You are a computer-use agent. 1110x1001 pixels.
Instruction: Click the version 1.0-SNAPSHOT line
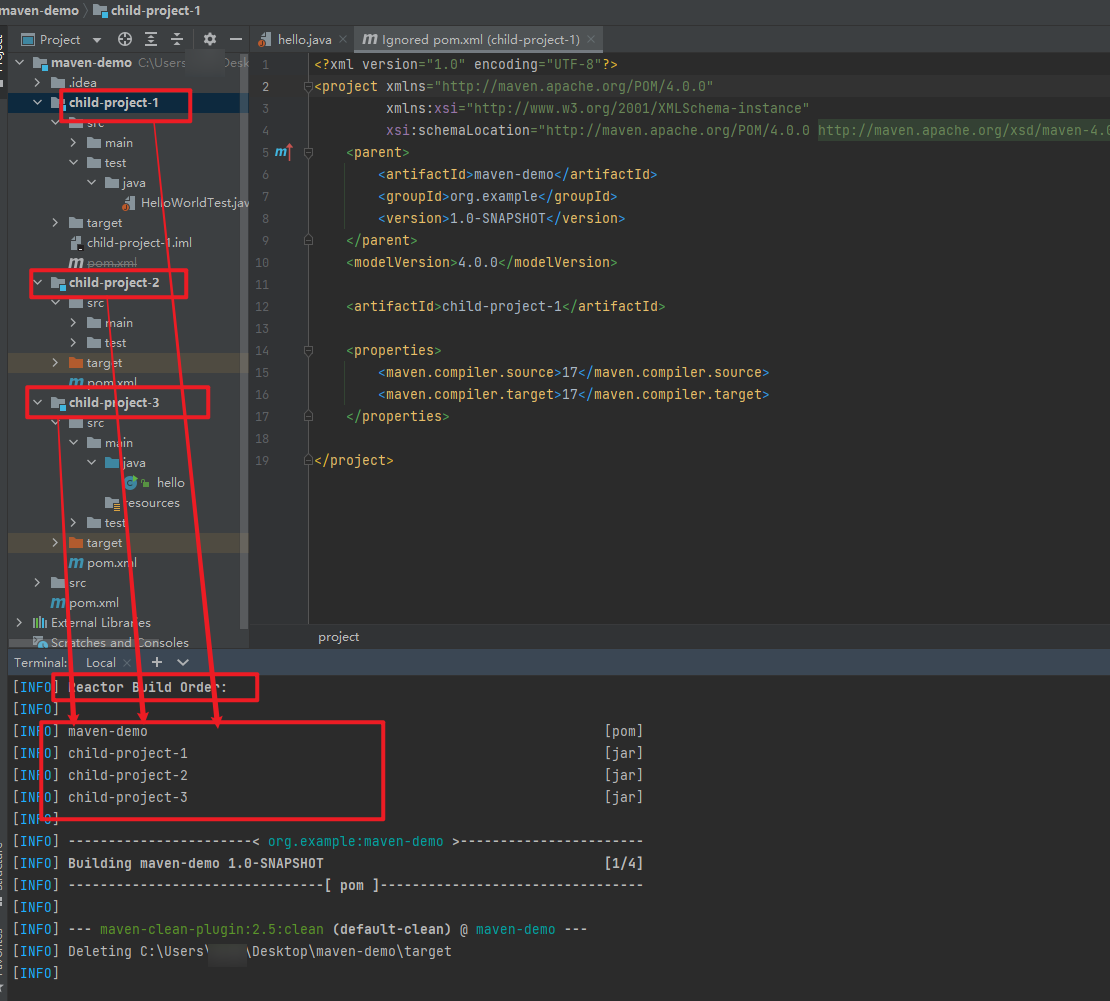point(502,218)
